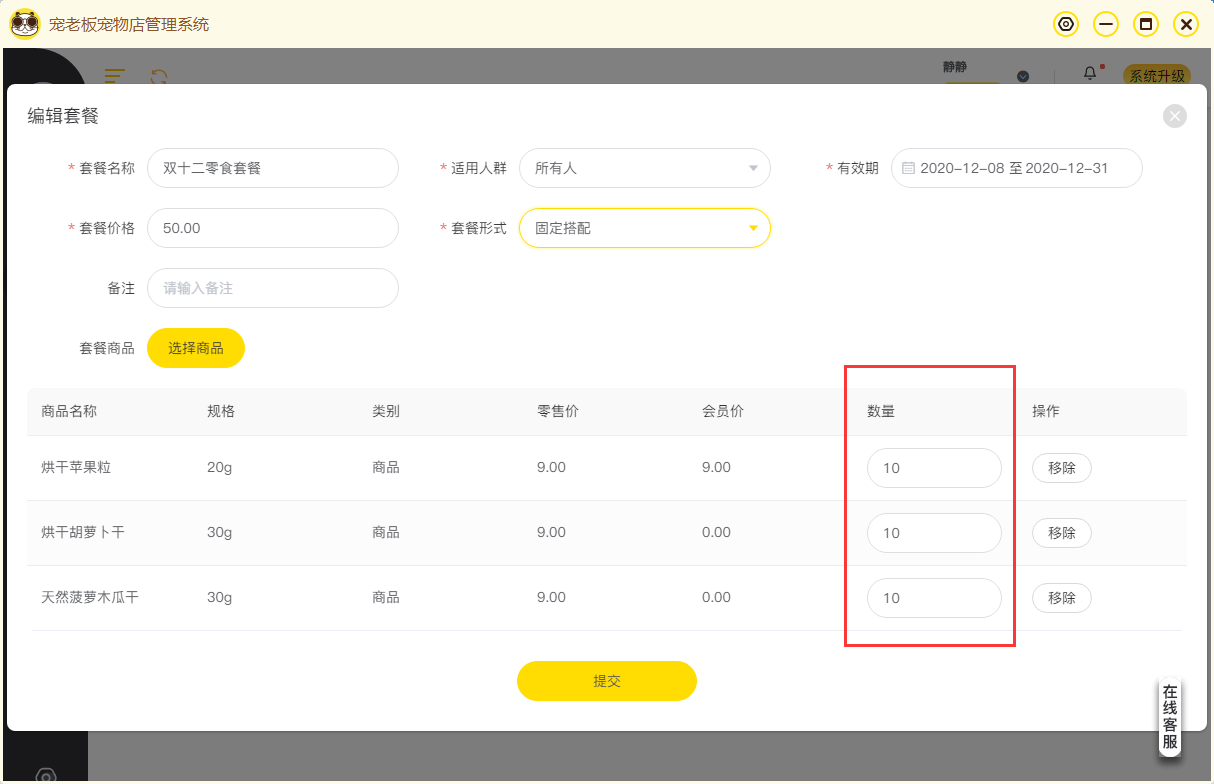Open the calendar icon in 有效期 field
Viewport: 1214px width, 784px height.
[x=908, y=168]
